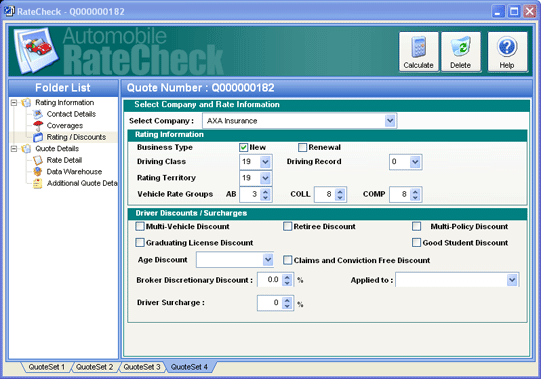Select Rating / Discounts tree item
This screenshot has height=379, width=541.
76,137
